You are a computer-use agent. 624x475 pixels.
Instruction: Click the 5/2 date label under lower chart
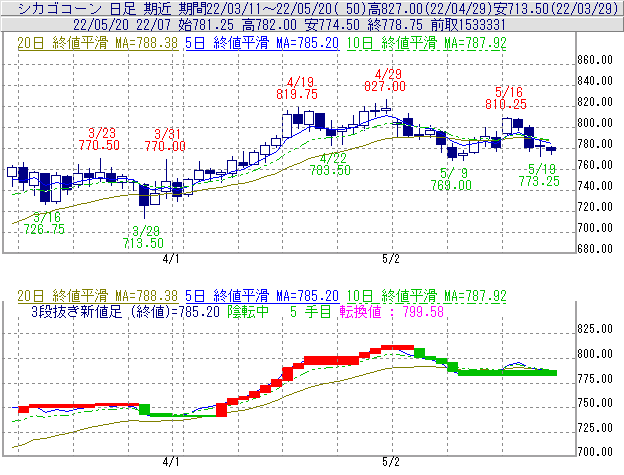pos(391,462)
